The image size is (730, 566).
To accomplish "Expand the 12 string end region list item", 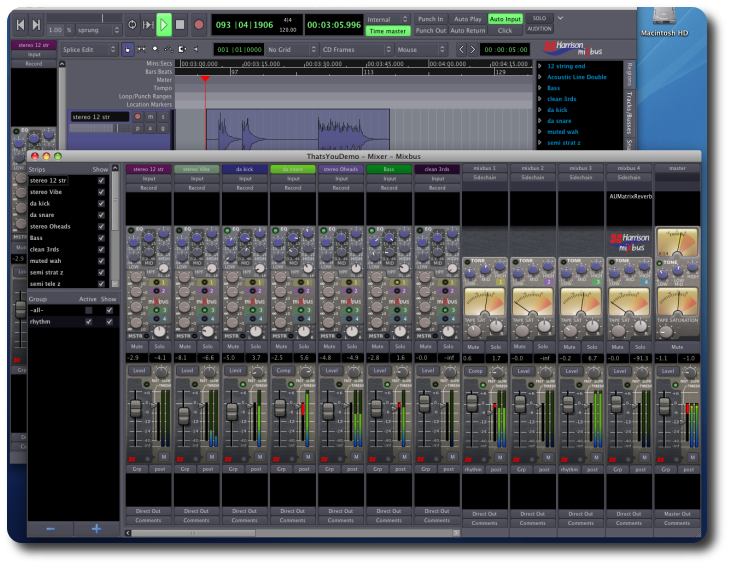I will (540, 66).
